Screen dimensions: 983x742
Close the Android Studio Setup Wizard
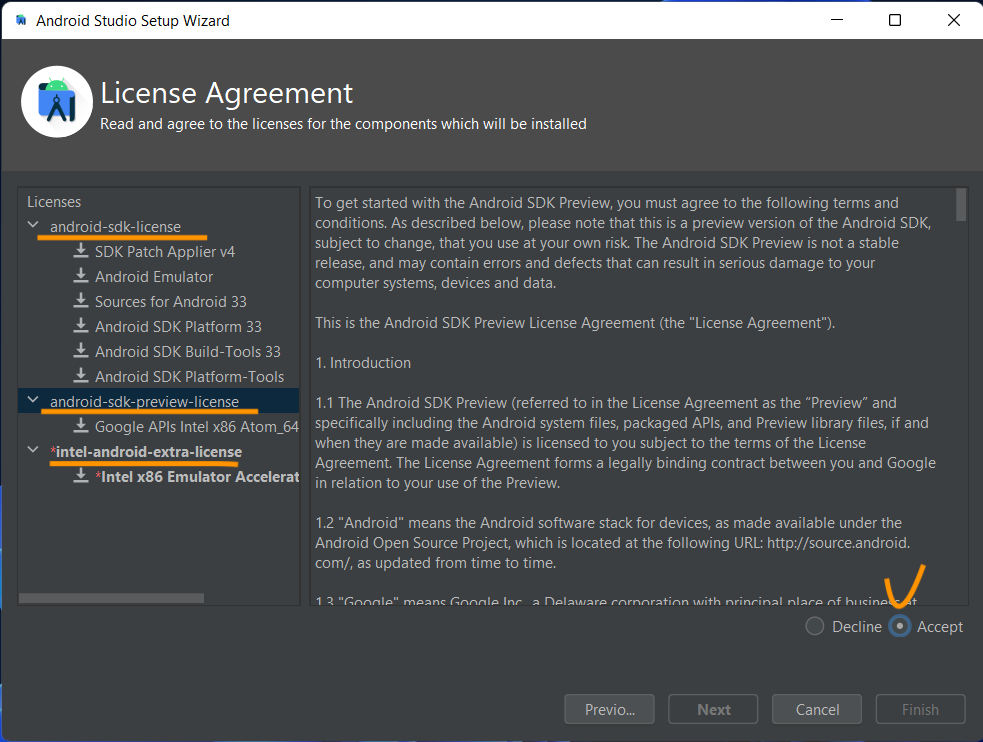pyautogui.click(x=954, y=20)
